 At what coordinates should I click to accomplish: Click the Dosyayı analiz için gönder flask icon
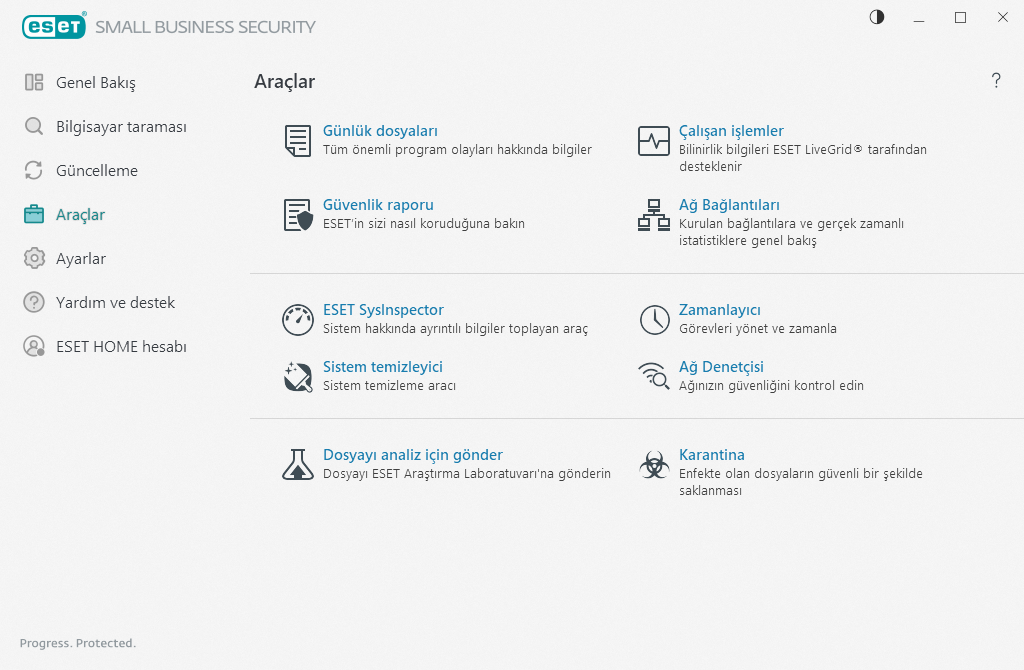(298, 464)
